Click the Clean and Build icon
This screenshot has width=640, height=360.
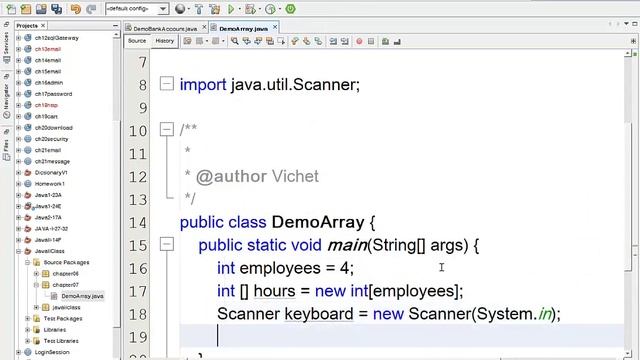pos(214,9)
